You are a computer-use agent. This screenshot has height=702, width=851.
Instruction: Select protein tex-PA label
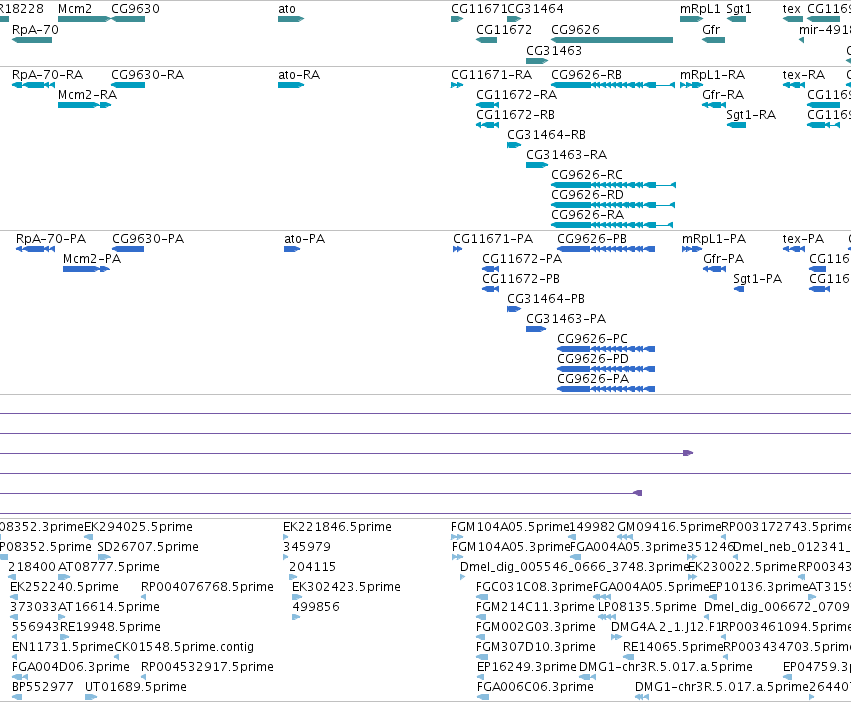click(803, 238)
